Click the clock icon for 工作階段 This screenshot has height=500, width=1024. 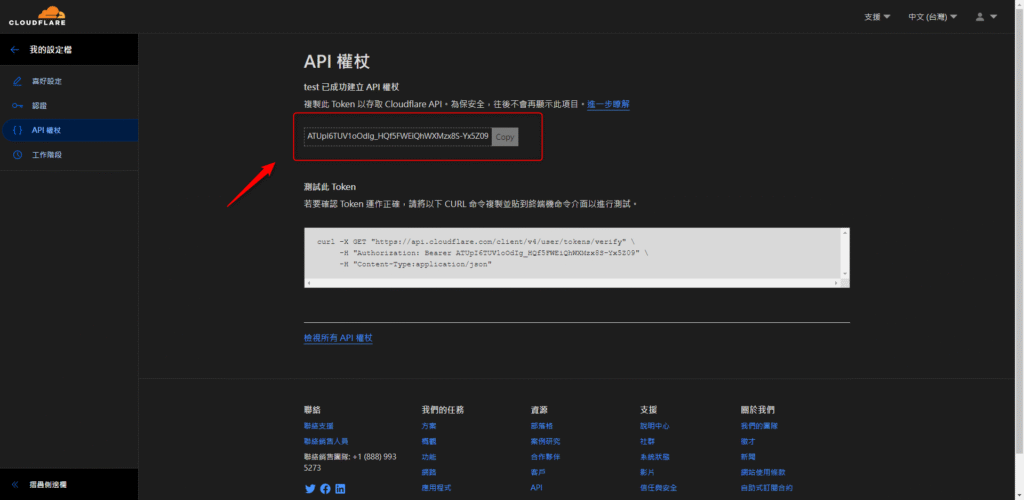pos(17,155)
